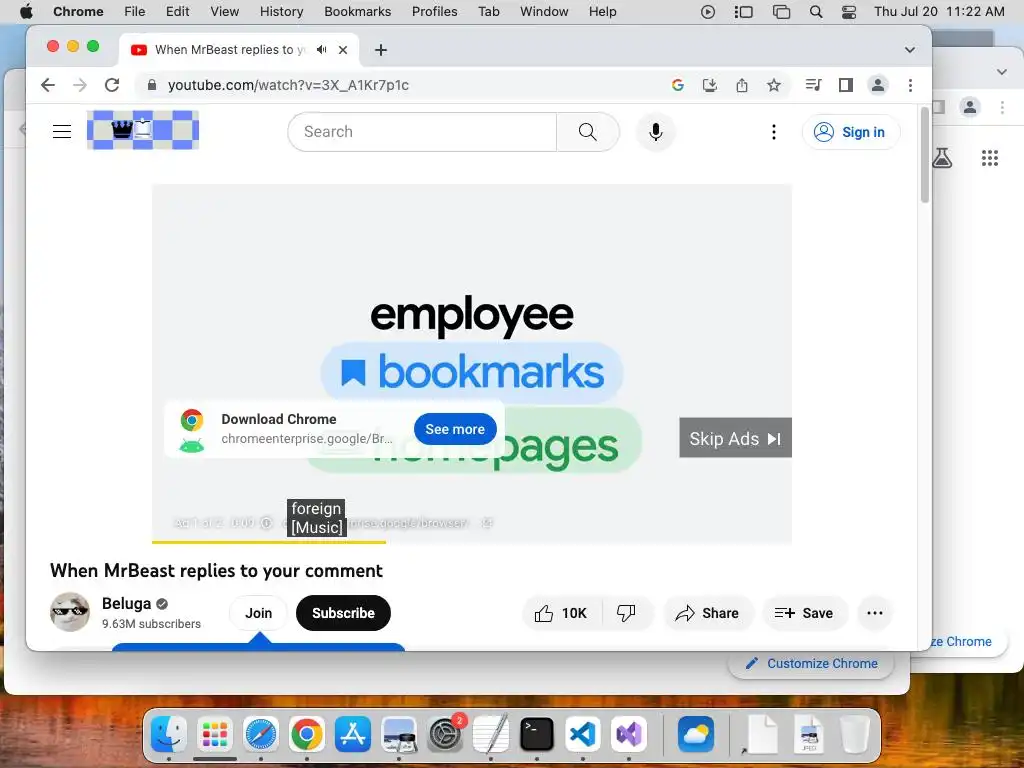Open Spotlight search in menu bar
The height and width of the screenshot is (768, 1024).
816,12
